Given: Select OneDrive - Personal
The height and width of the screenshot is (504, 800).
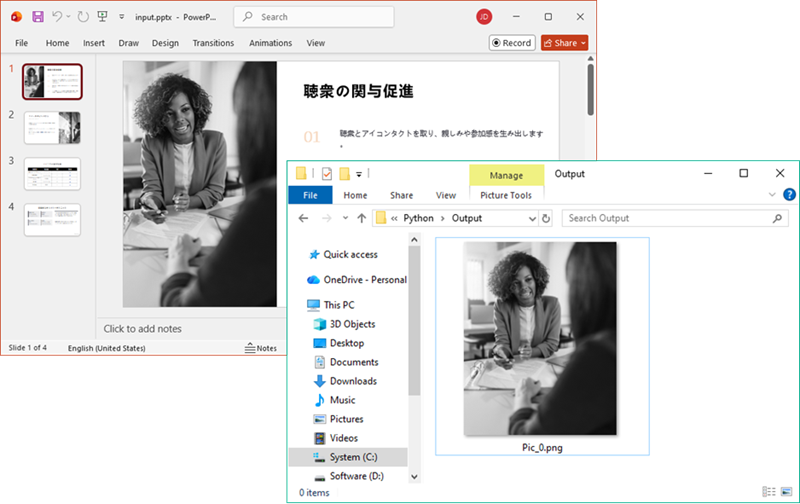Looking at the screenshot, I should tap(357, 280).
